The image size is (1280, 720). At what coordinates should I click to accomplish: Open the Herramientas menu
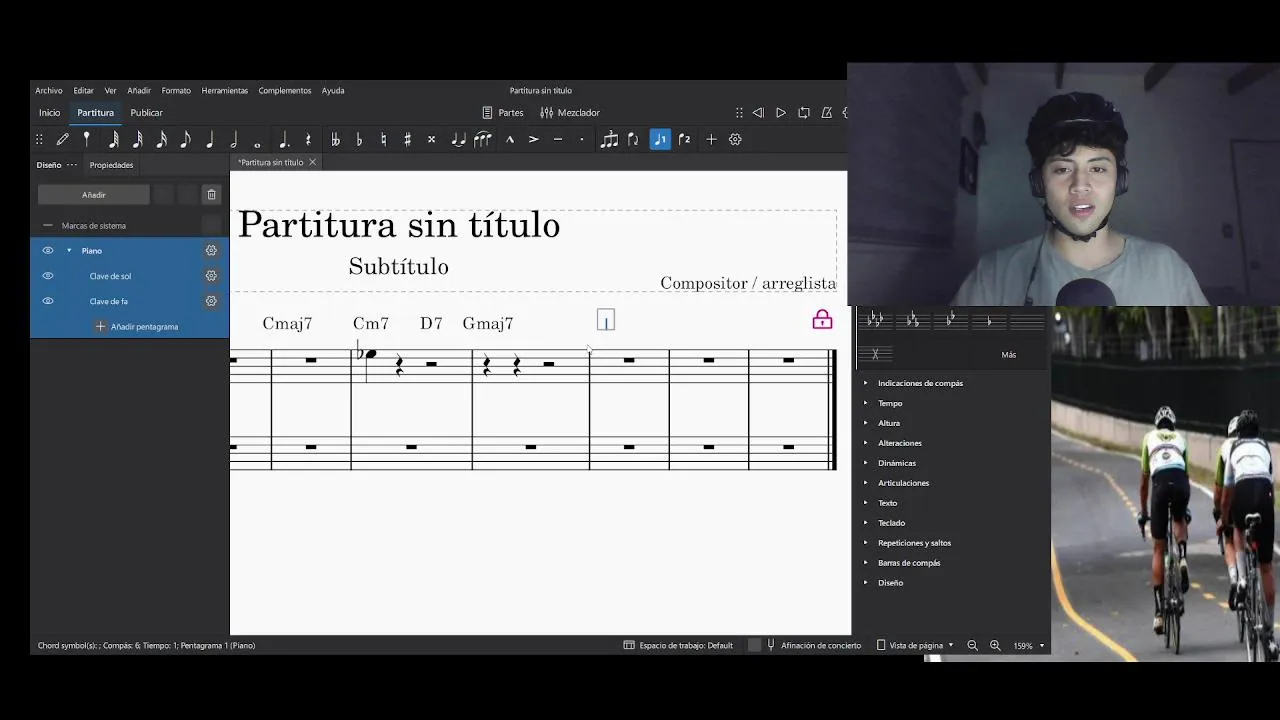(225, 91)
